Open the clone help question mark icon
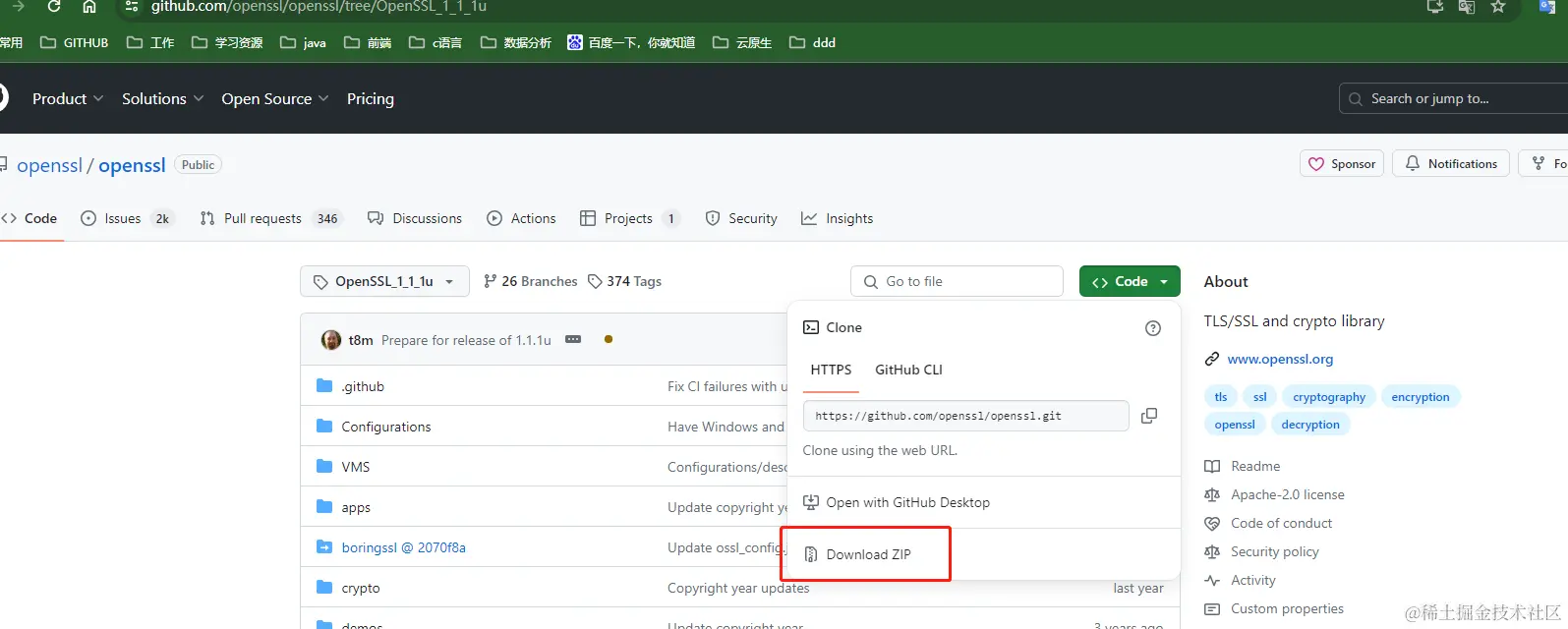This screenshot has width=1568, height=629. pyautogui.click(x=1153, y=328)
